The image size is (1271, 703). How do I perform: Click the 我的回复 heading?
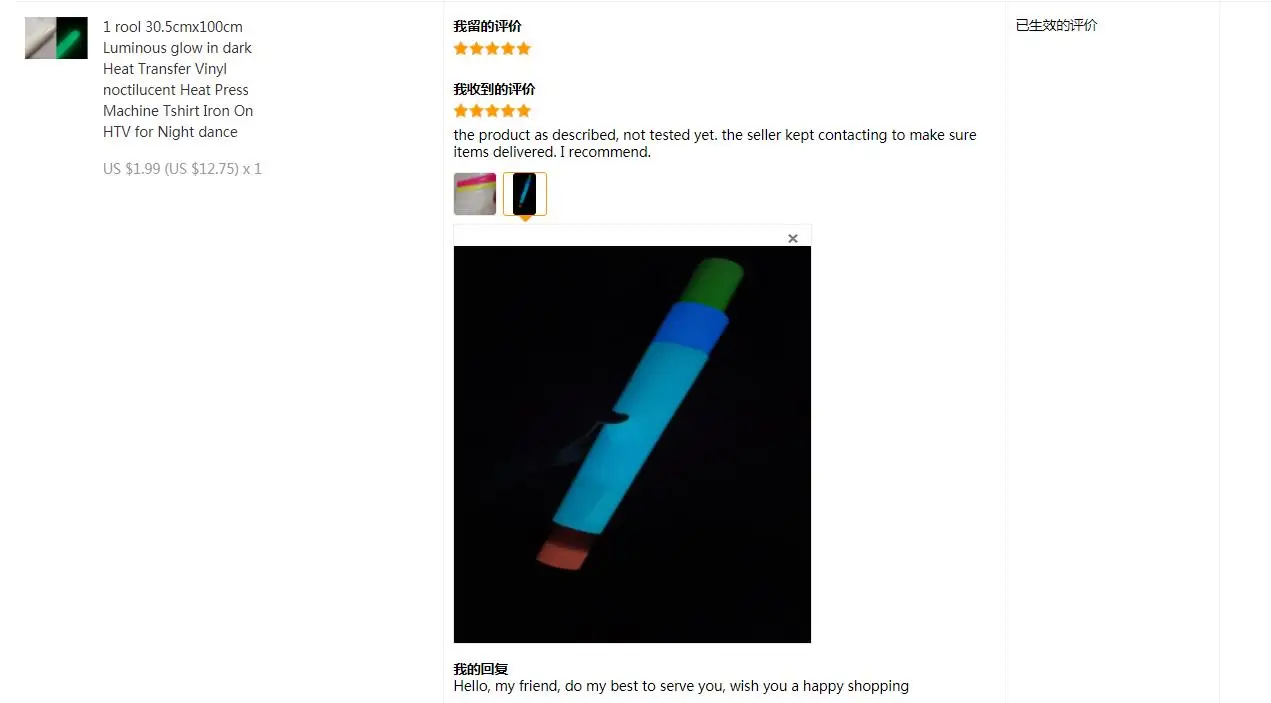coord(481,669)
